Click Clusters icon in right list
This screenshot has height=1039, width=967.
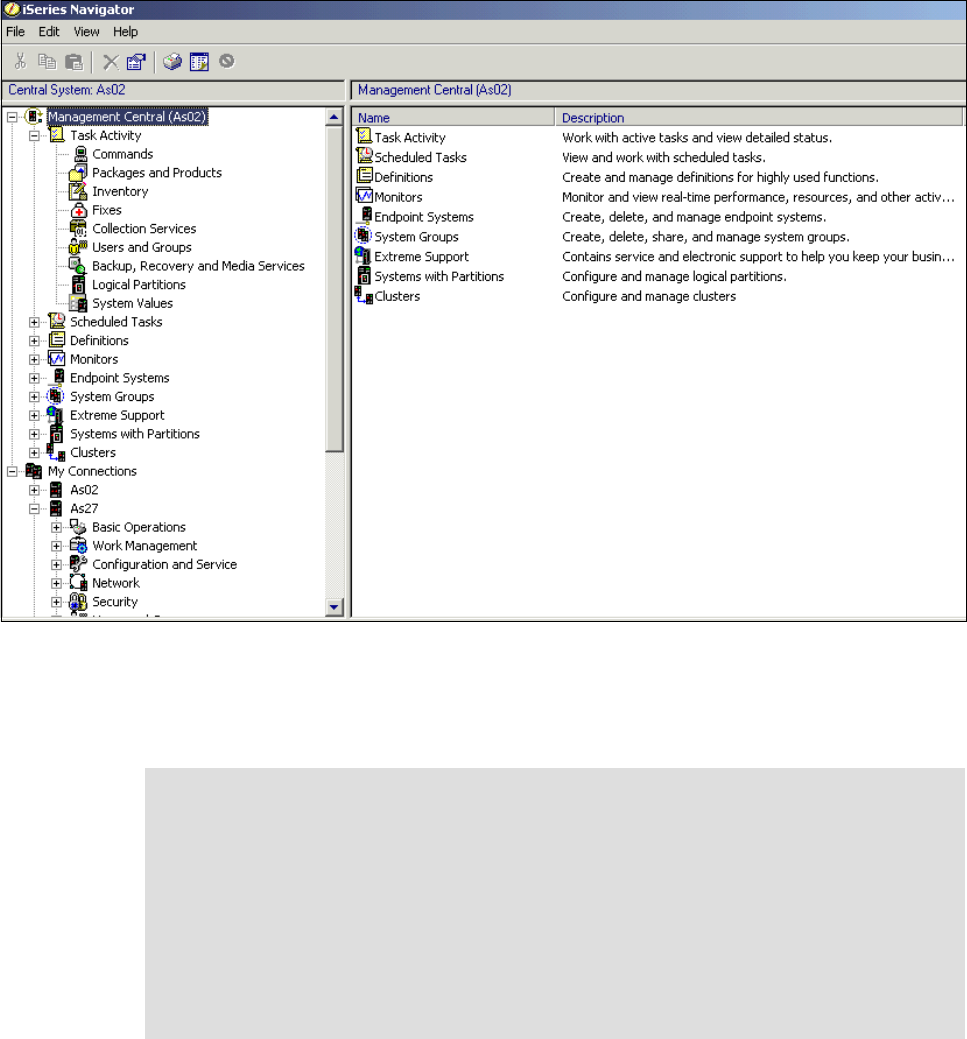pyautogui.click(x=363, y=295)
